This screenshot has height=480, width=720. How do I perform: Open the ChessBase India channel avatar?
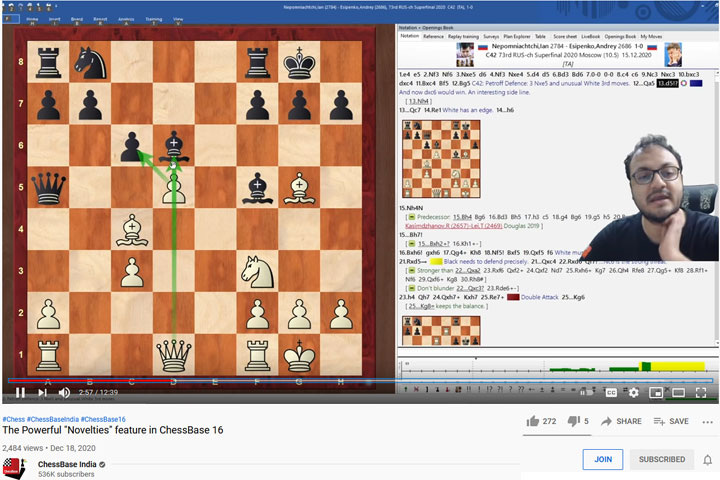[14, 469]
